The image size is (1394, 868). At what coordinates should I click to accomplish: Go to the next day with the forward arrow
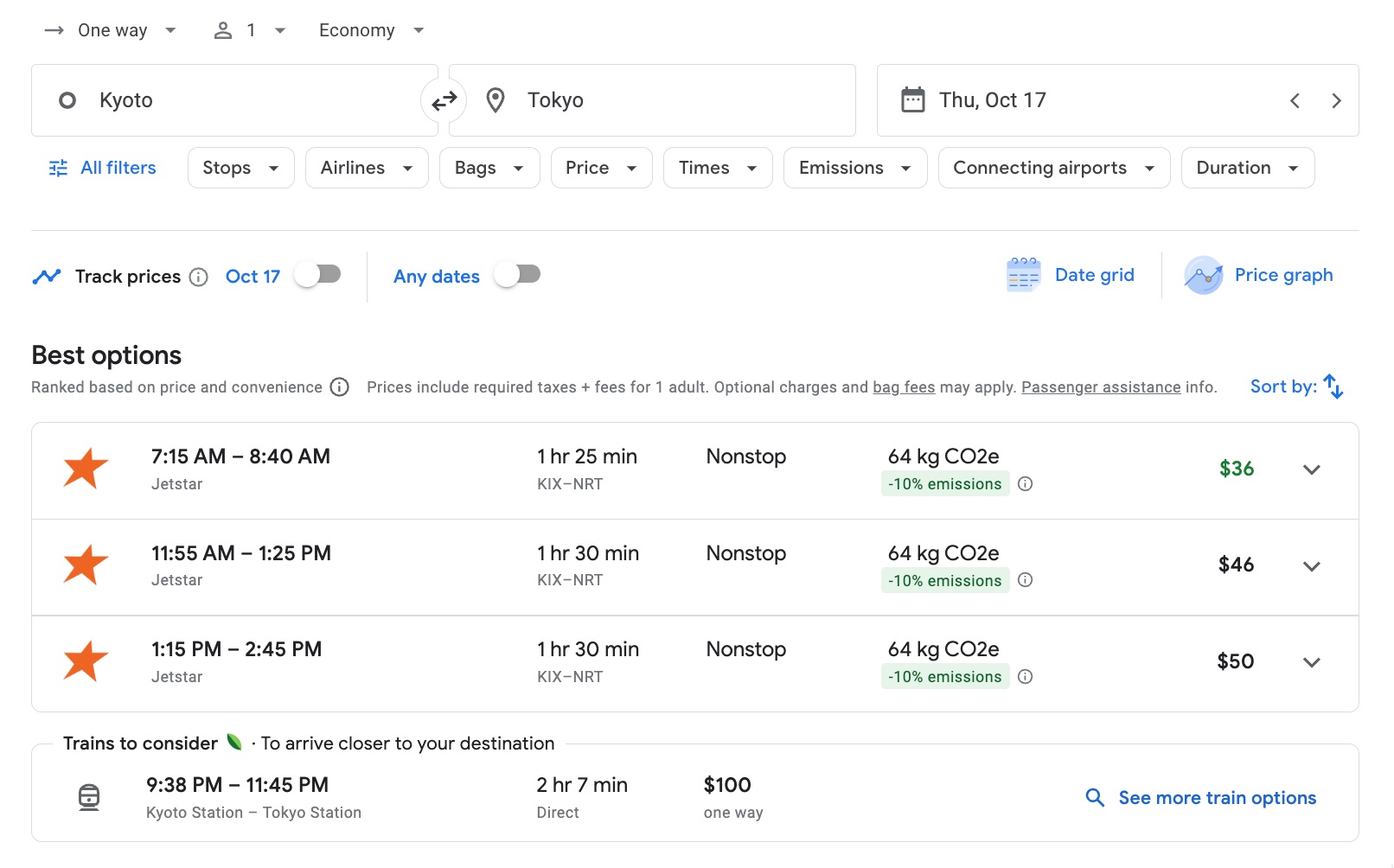pyautogui.click(x=1336, y=100)
